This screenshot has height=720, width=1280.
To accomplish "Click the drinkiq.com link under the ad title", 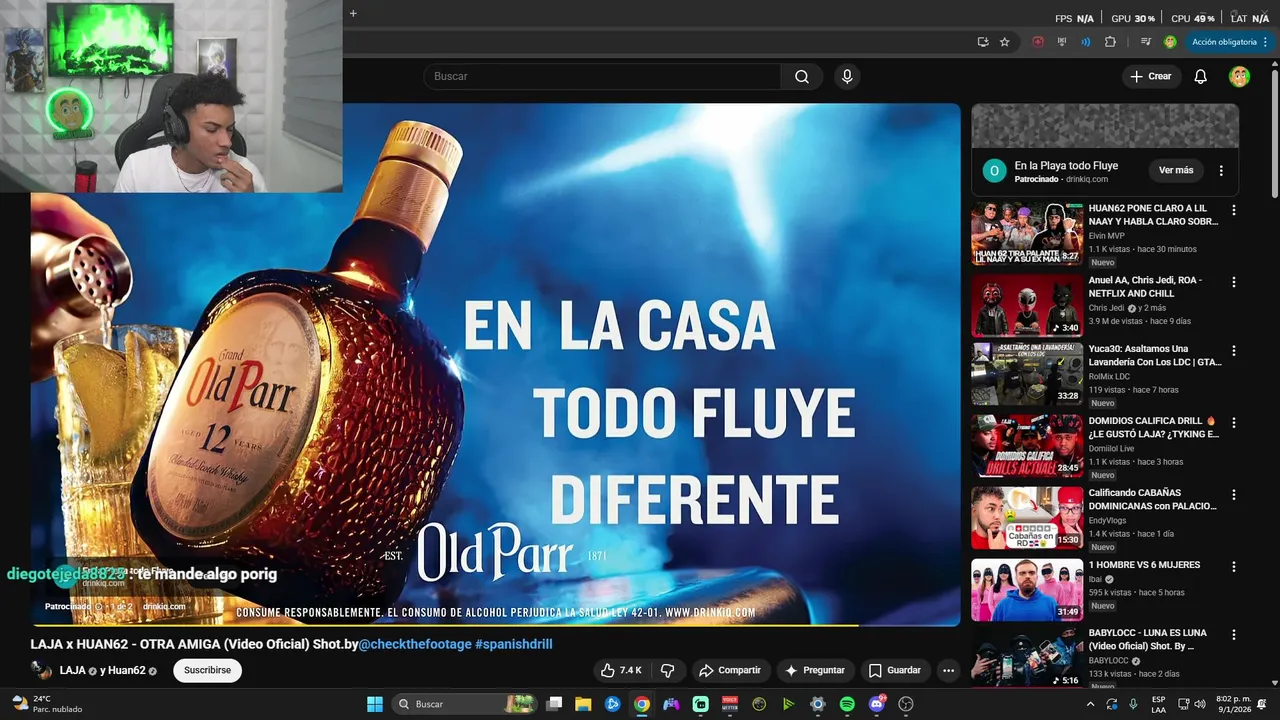I will click(1086, 179).
